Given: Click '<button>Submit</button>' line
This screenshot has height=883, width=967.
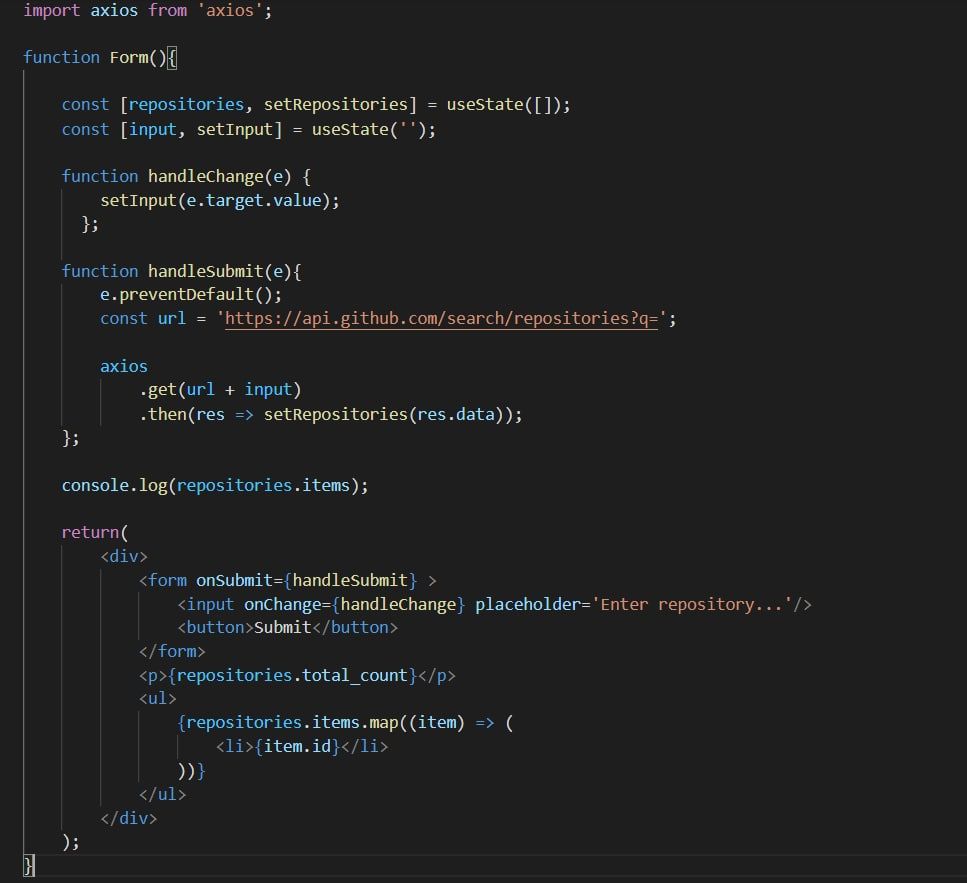Looking at the screenshot, I should click(288, 627).
